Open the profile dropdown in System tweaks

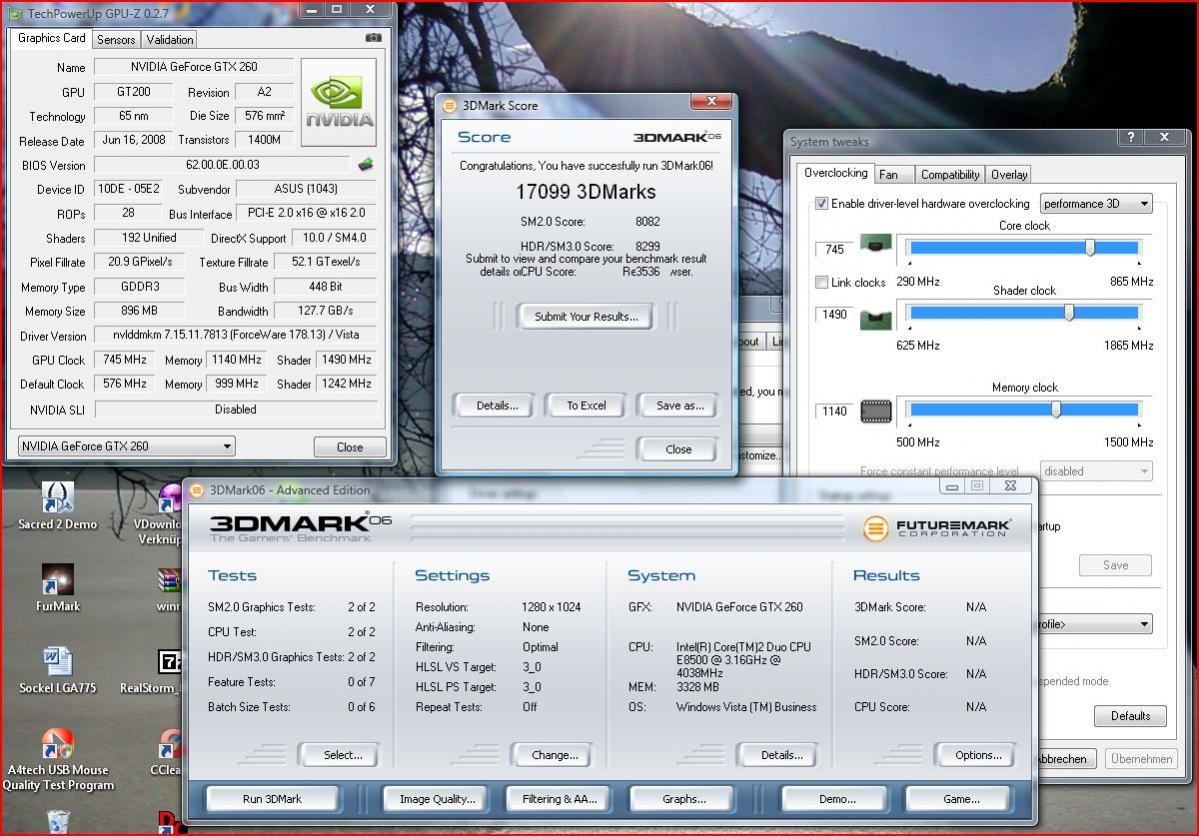point(1096,624)
